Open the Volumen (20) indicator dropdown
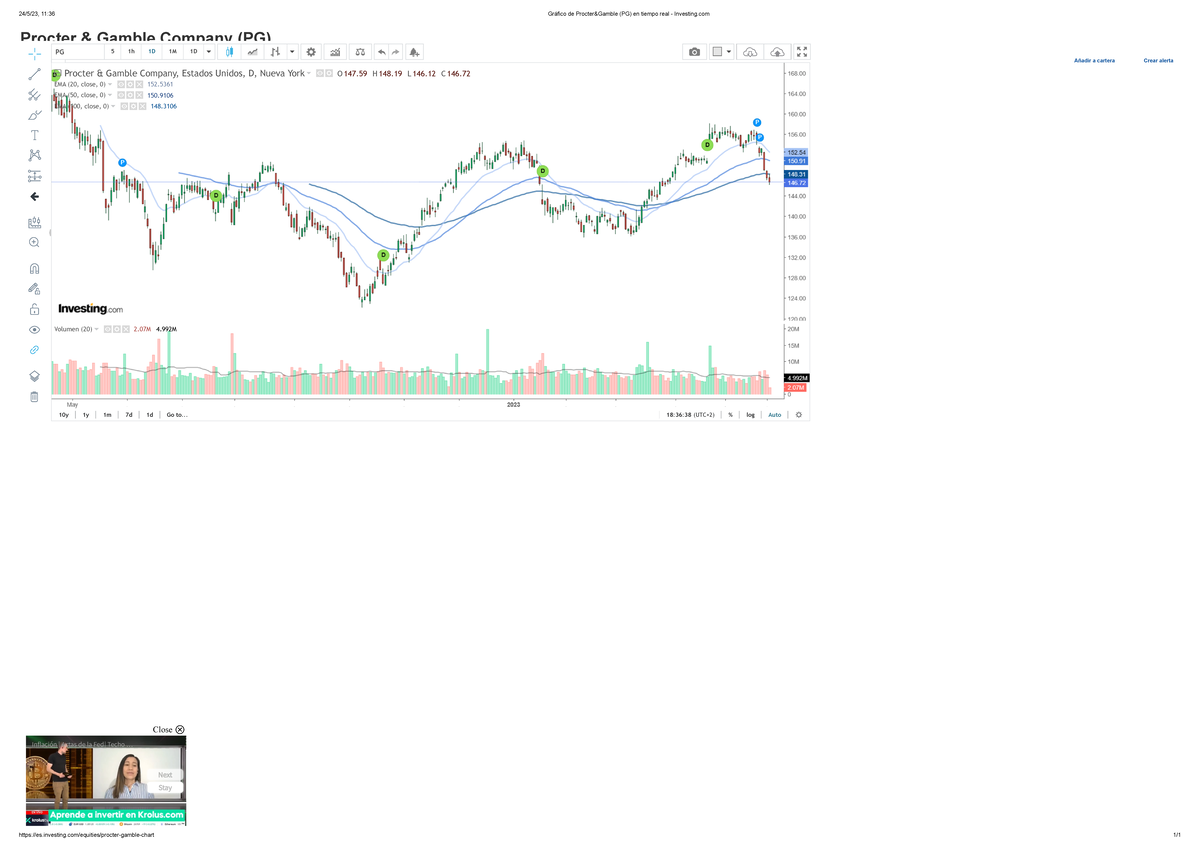 tap(97, 329)
